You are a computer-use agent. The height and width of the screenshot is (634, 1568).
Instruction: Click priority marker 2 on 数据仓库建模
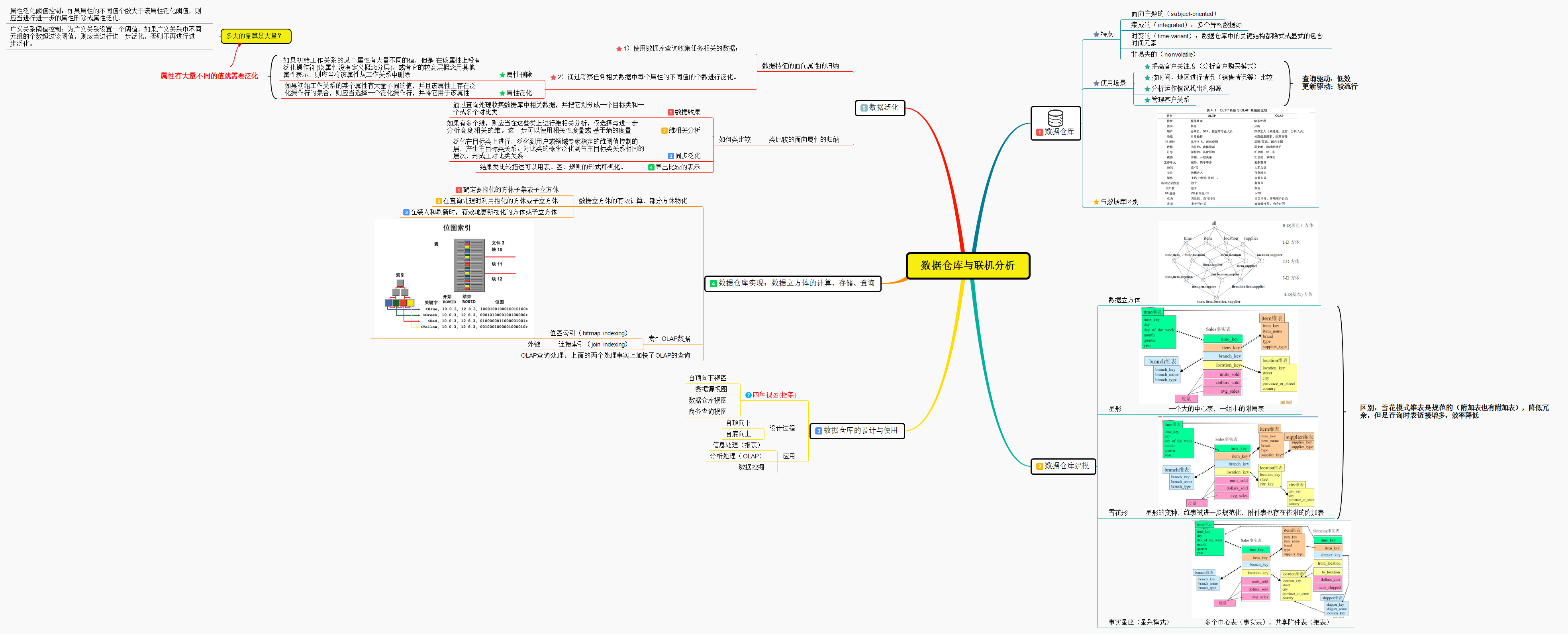click(x=1040, y=467)
